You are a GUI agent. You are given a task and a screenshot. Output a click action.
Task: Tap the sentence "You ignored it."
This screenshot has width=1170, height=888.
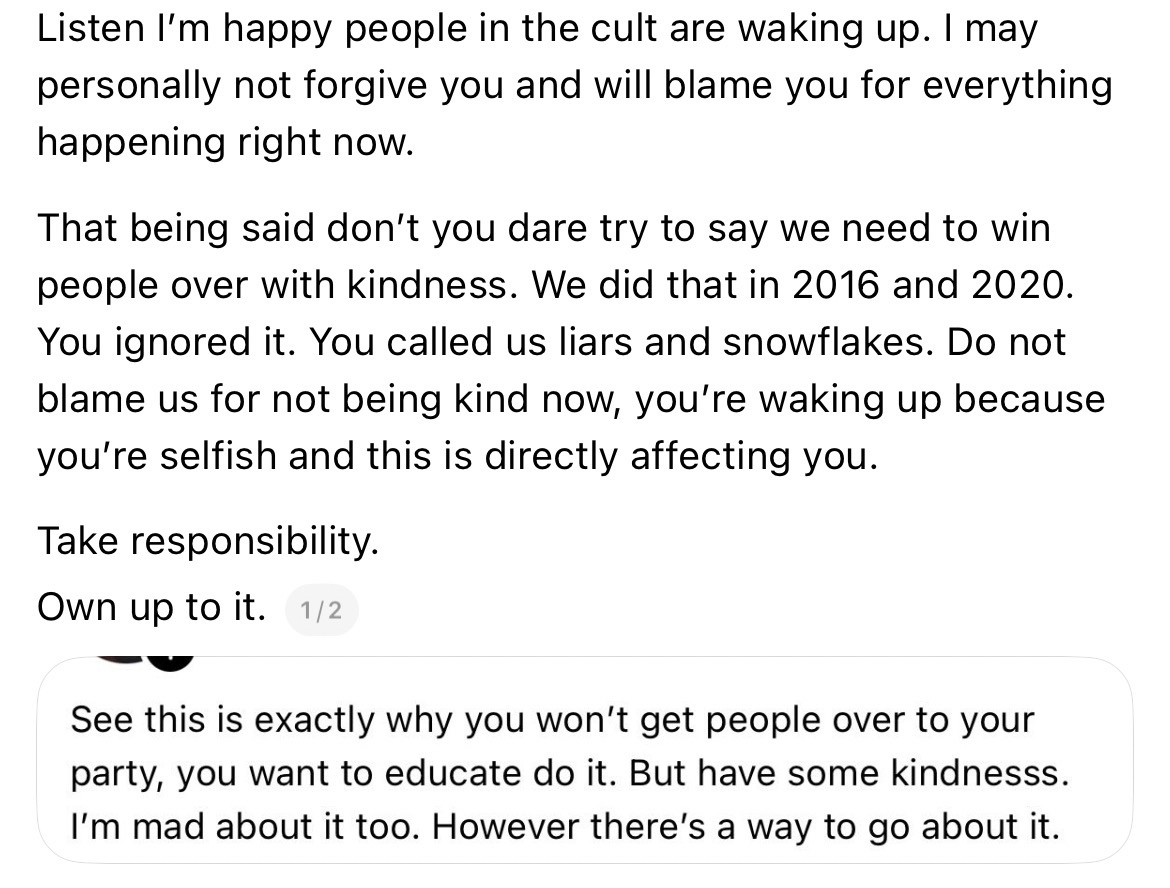tap(164, 343)
